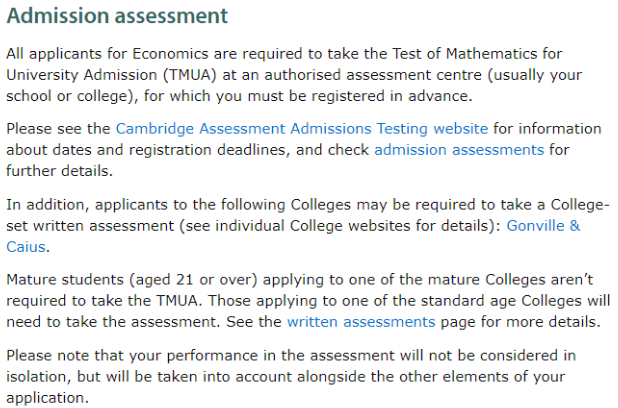Click the word 'isolation' in last paragraph
This screenshot has width=618, height=408.
38,377
